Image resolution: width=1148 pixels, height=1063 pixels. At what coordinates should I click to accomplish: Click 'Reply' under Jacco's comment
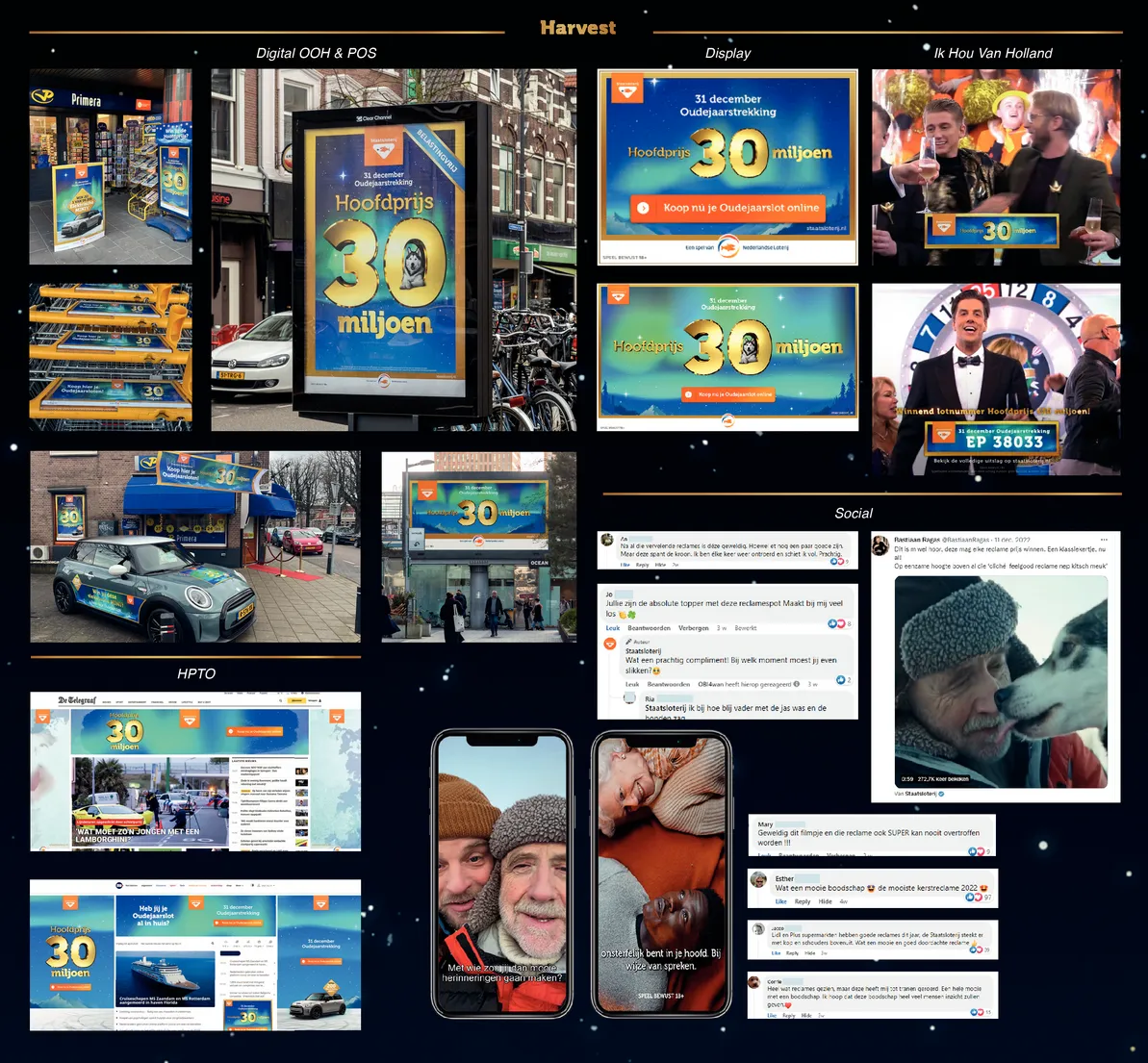[x=792, y=953]
